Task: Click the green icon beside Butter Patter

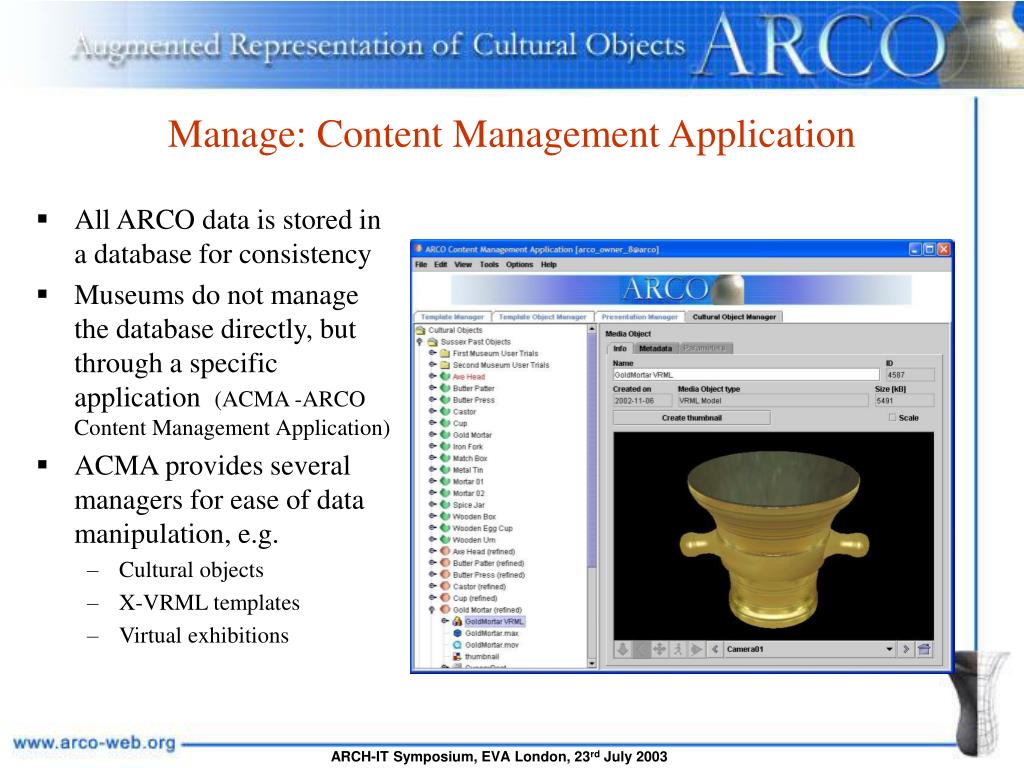Action: (445, 389)
